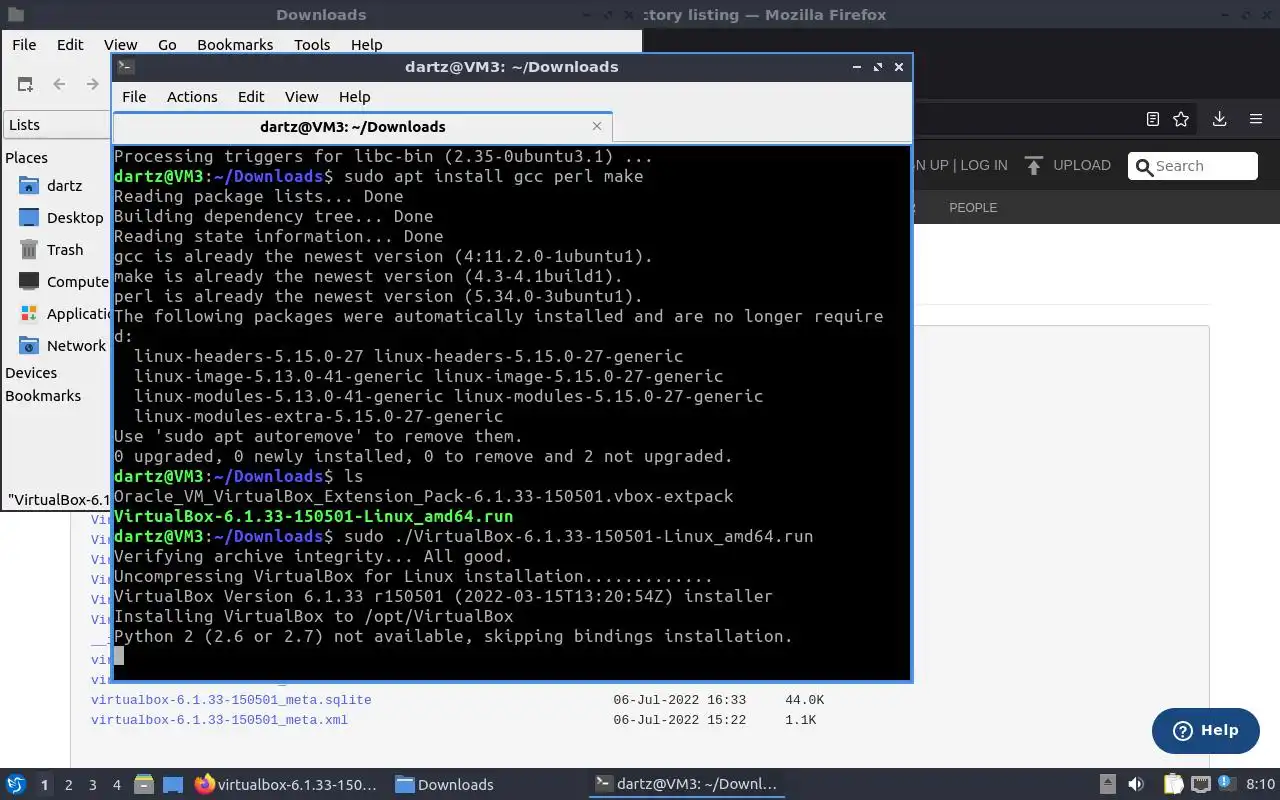Viewport: 1280px width, 800px height.
Task: Click the 06-Jul-2022 15:22 date cell
Action: [x=680, y=720]
